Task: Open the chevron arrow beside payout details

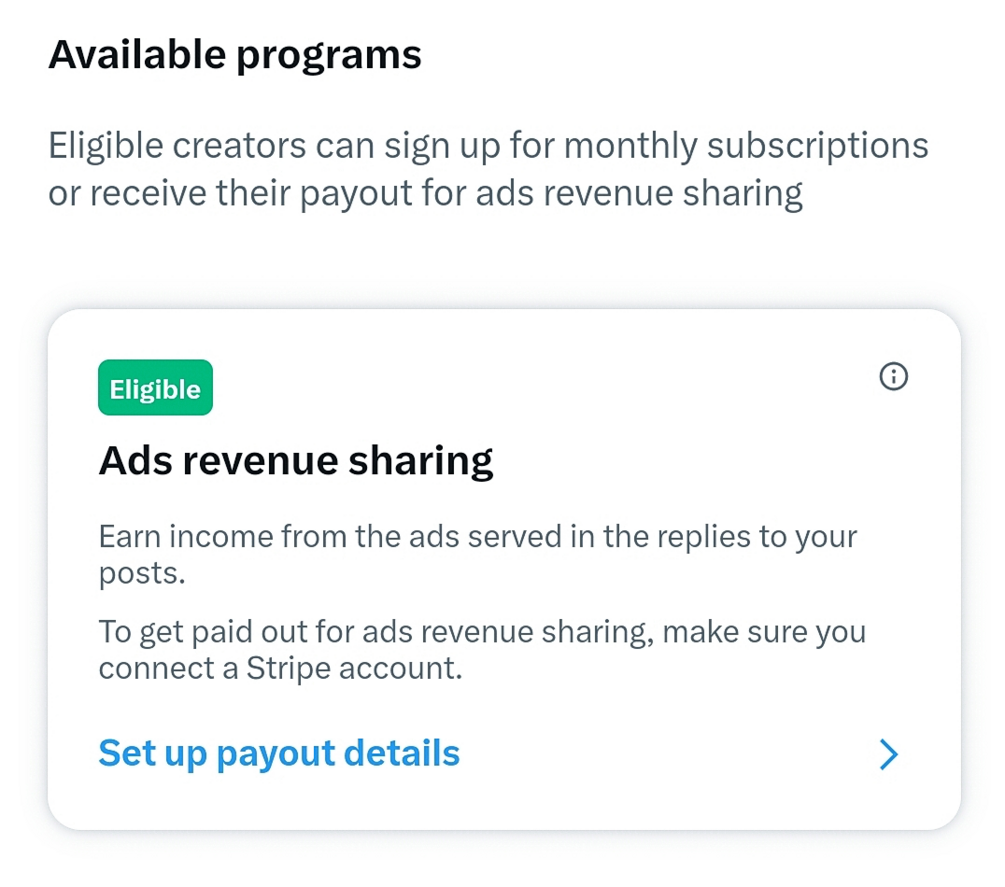Action: (x=888, y=756)
